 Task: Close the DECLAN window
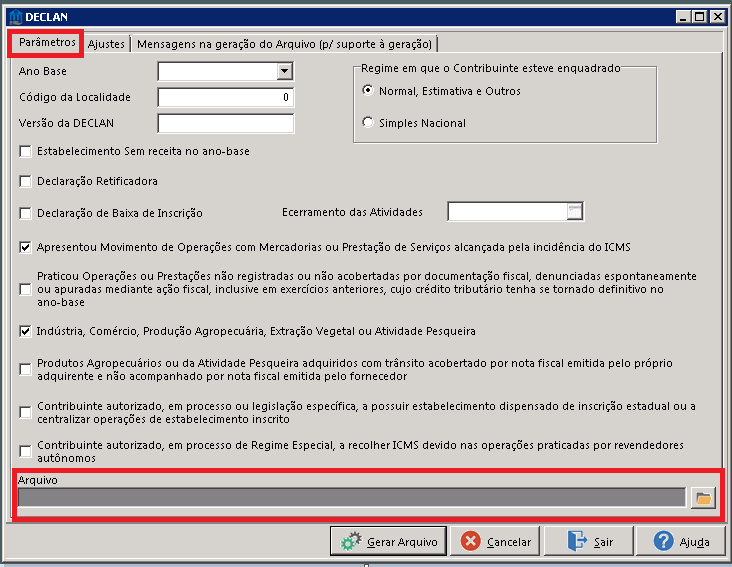click(x=717, y=17)
